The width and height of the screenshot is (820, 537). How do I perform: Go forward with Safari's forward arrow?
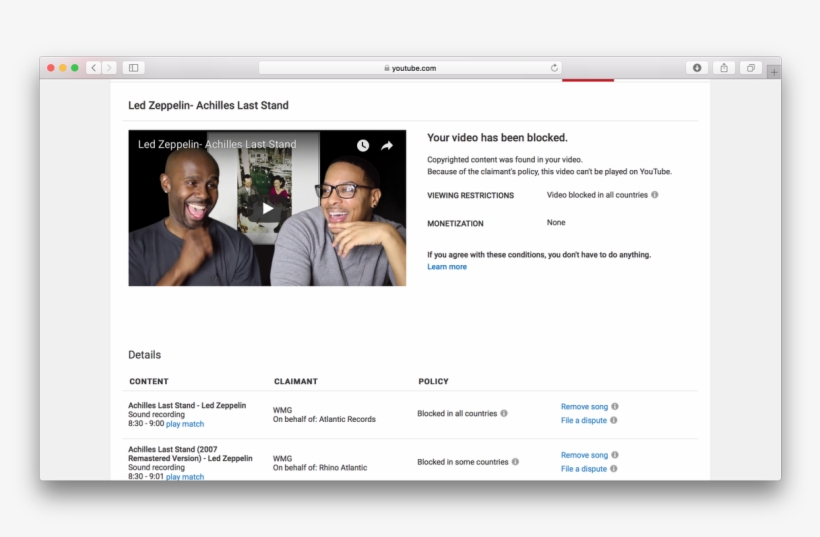109,68
